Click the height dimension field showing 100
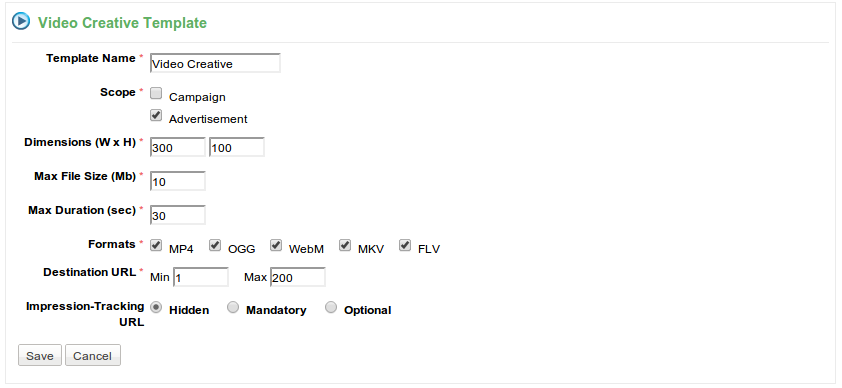This screenshot has height=388, width=842. point(236,147)
